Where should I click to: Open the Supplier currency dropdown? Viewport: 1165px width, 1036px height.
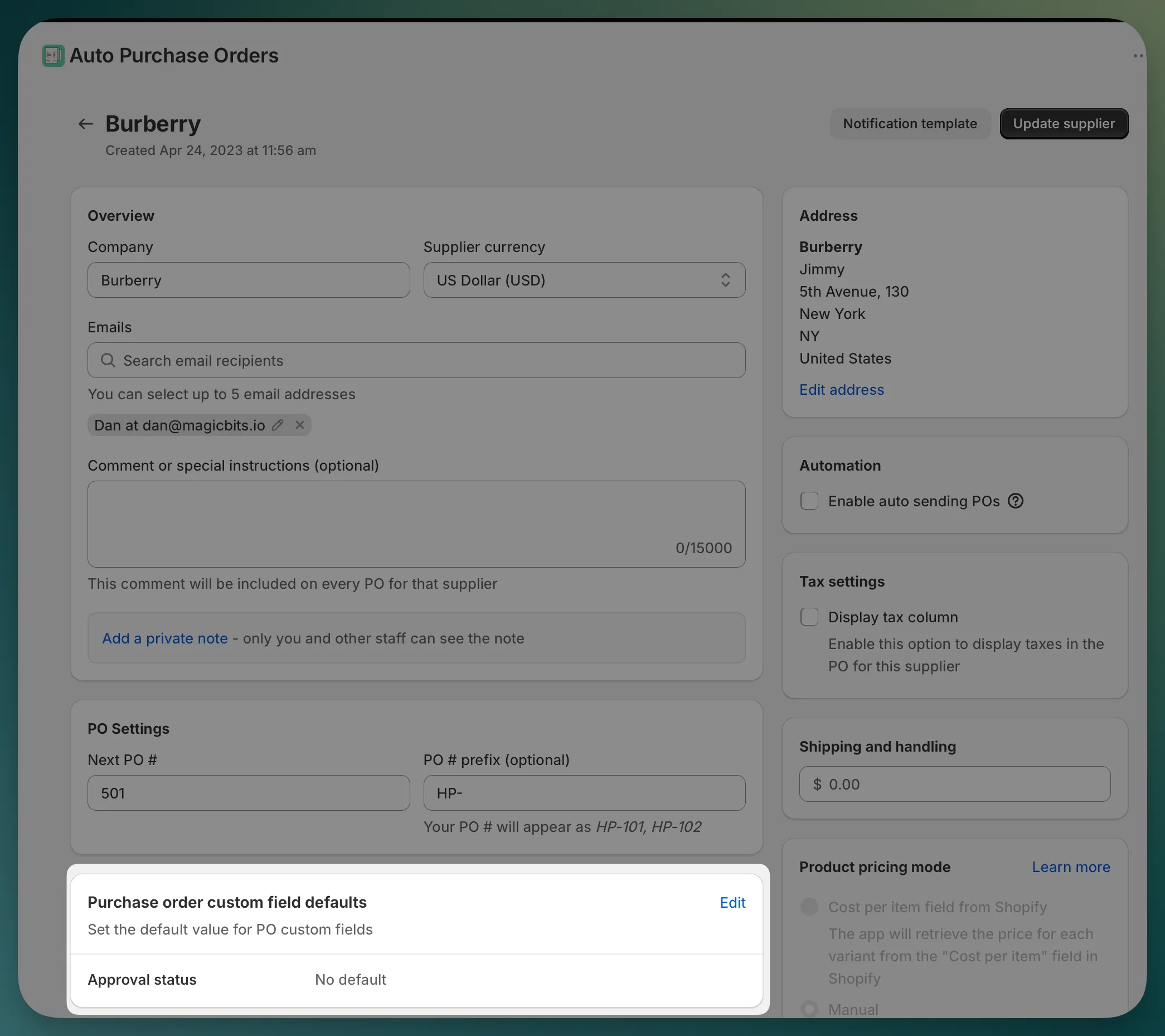click(584, 280)
